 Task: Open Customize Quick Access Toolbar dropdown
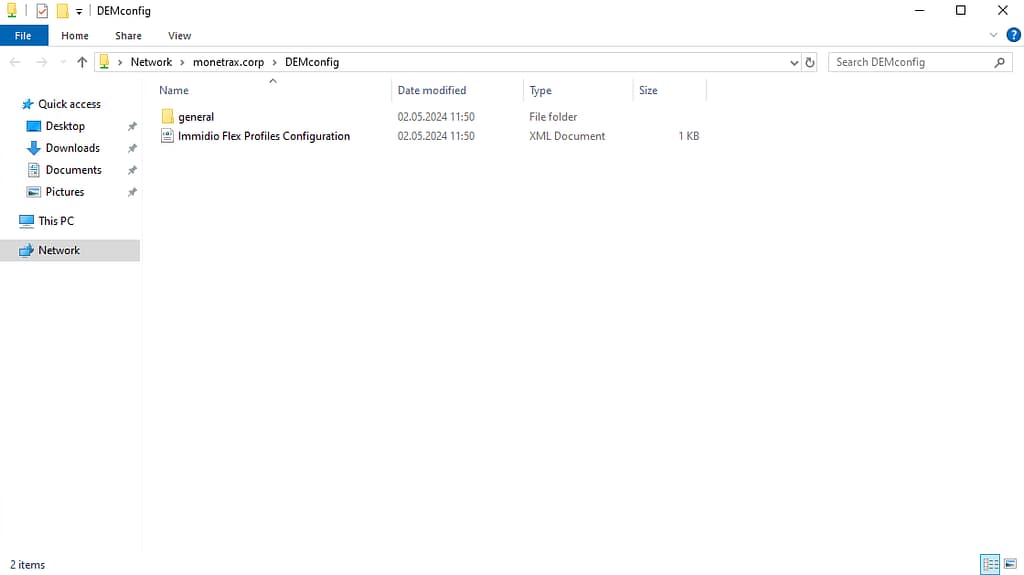click(79, 11)
